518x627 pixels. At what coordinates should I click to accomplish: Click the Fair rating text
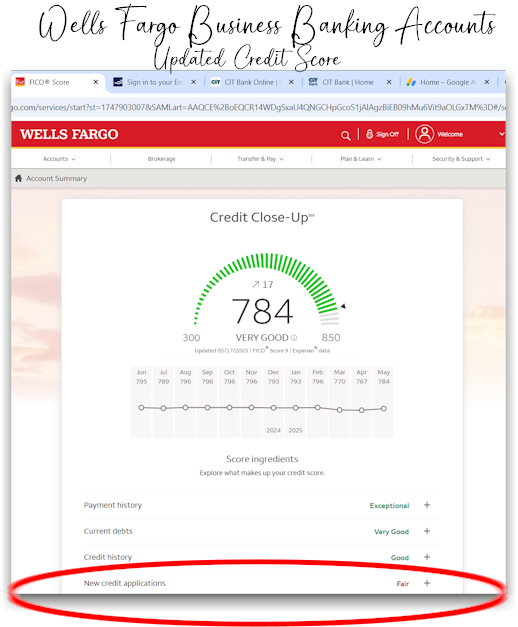[403, 584]
